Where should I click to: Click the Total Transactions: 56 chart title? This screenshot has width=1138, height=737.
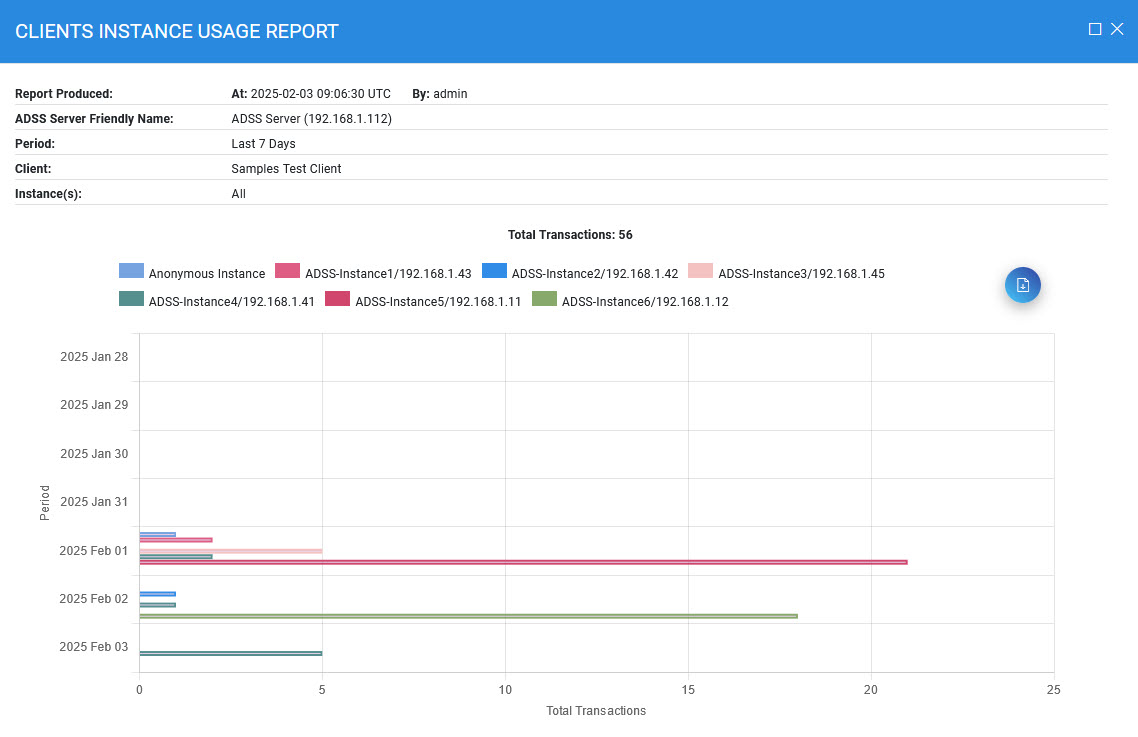570,235
